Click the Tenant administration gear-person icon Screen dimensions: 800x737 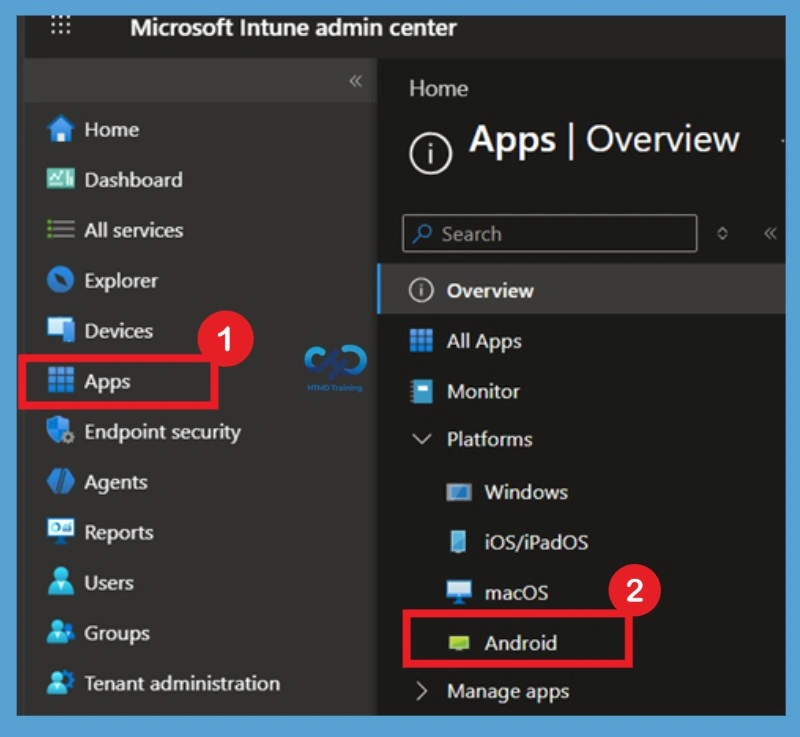click(x=61, y=682)
